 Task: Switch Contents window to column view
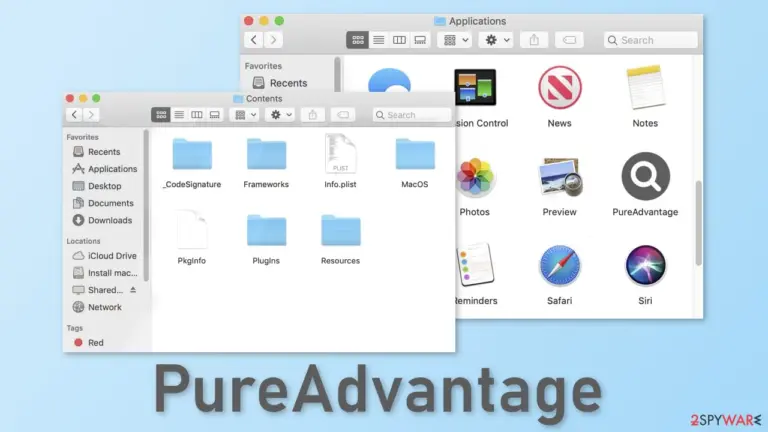[196, 115]
